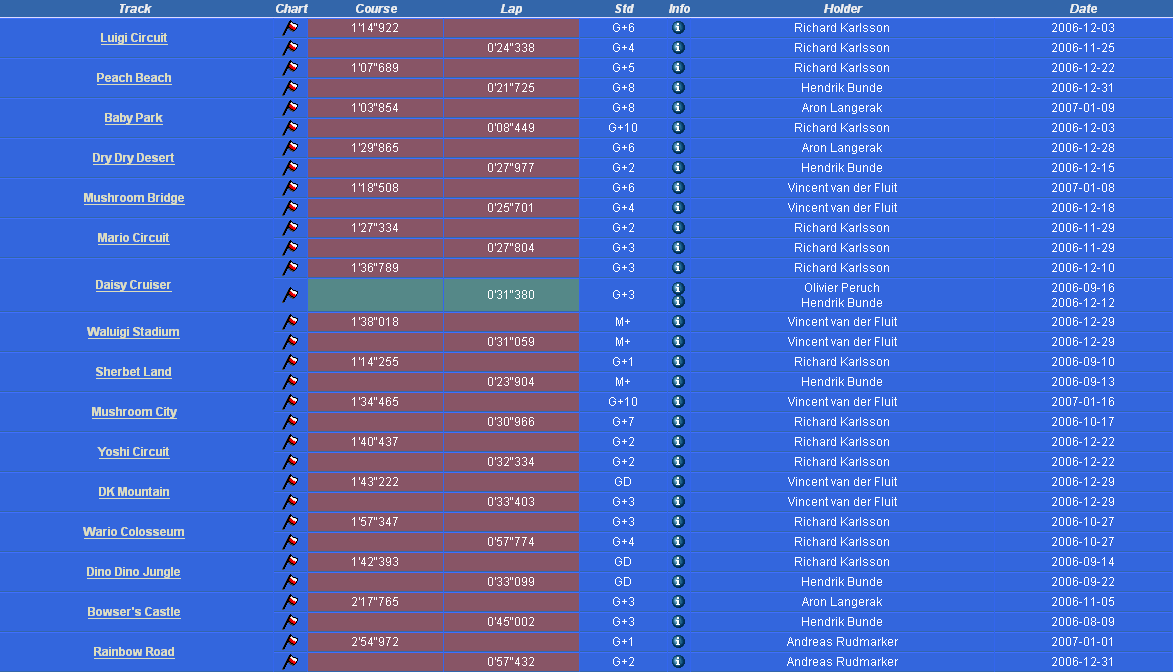This screenshot has width=1173, height=672.
Task: Show info for Hendrik Bunde's Daisy Cruiser lap record
Action: (679, 302)
